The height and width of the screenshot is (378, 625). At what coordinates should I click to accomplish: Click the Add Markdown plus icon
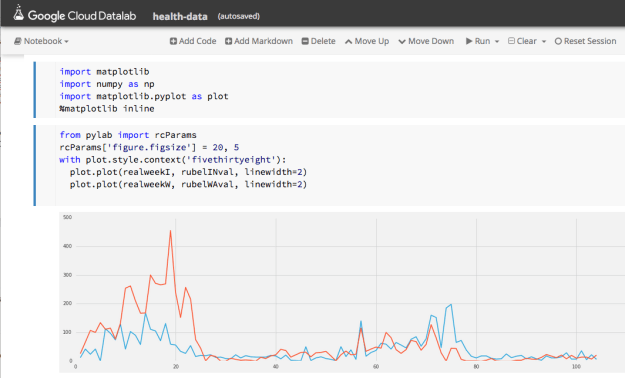(x=228, y=41)
